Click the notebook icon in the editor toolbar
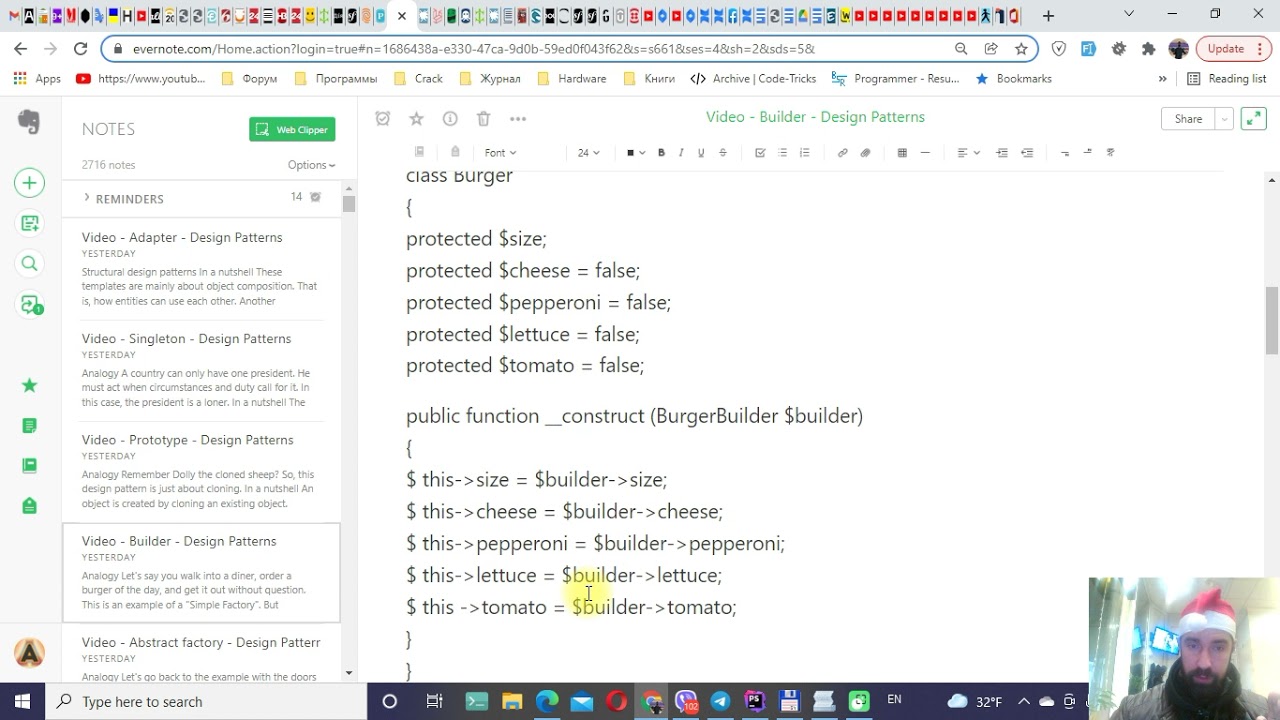This screenshot has height=720, width=1280. point(420,152)
